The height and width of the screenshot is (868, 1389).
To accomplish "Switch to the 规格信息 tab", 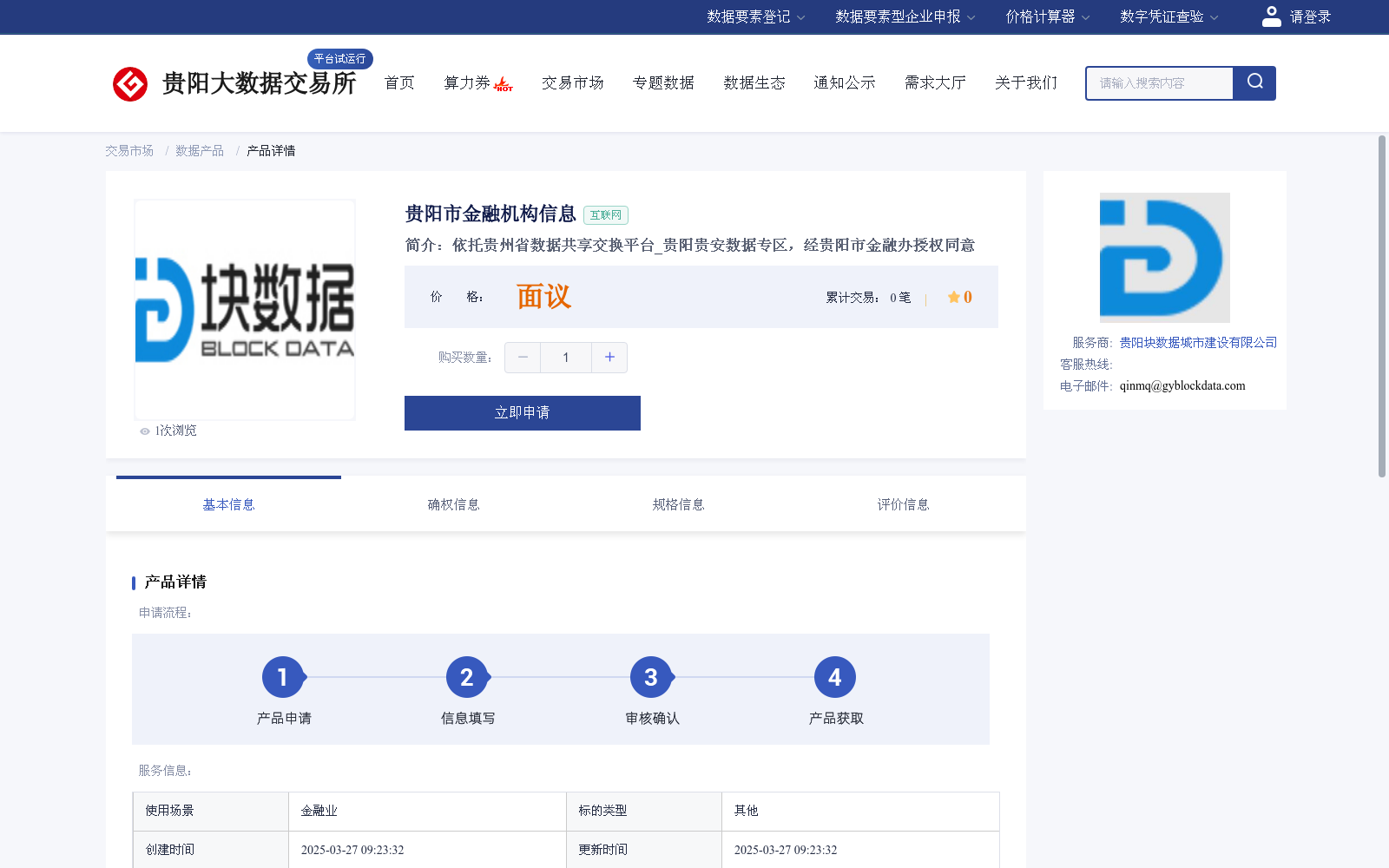I will 678,504.
